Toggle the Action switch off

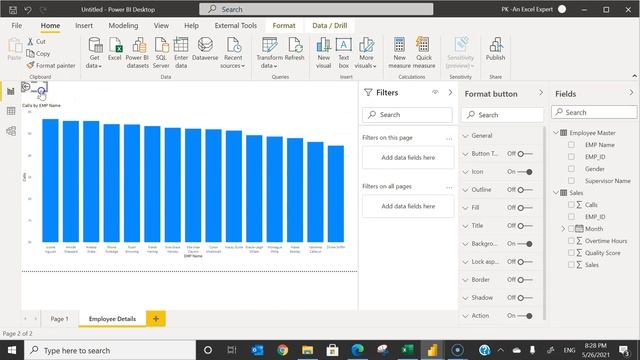click(525, 316)
